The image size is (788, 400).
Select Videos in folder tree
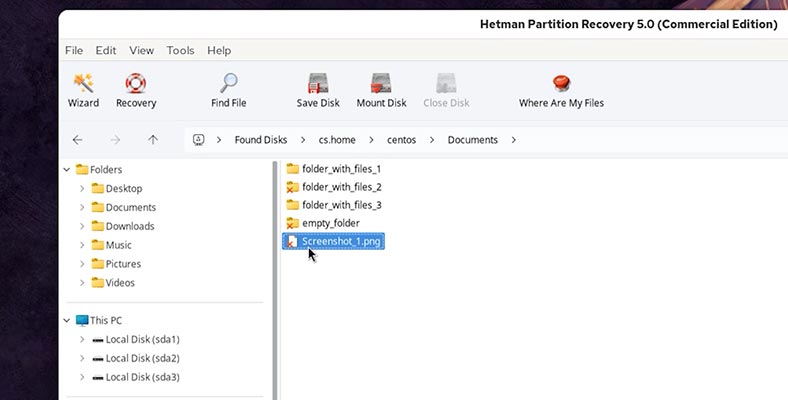[120, 282]
